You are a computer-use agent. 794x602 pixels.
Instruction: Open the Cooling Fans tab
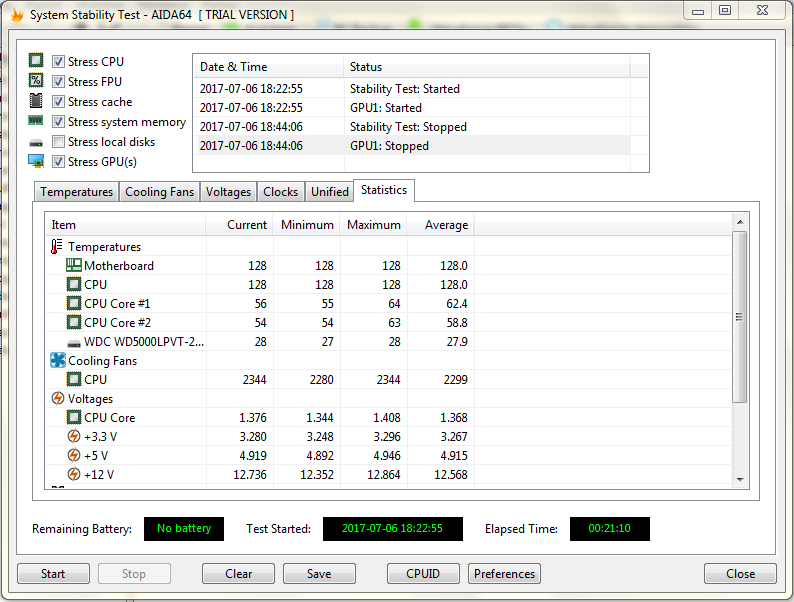160,192
